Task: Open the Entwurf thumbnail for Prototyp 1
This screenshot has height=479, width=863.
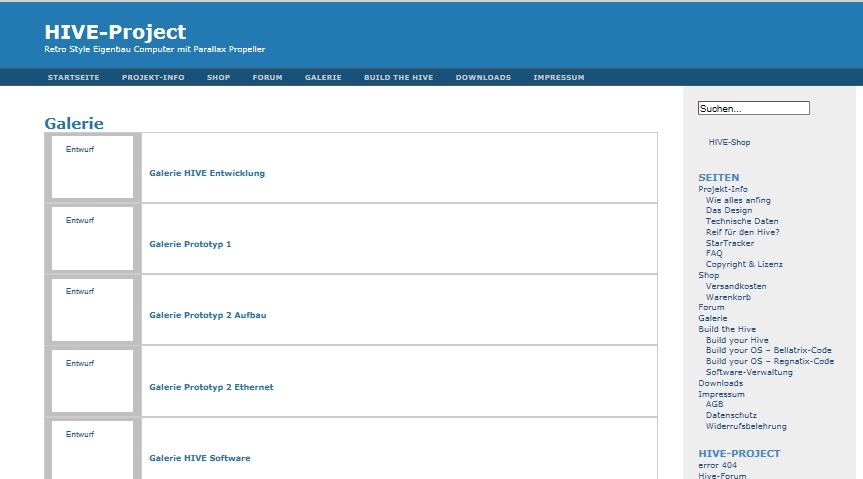Action: point(92,238)
